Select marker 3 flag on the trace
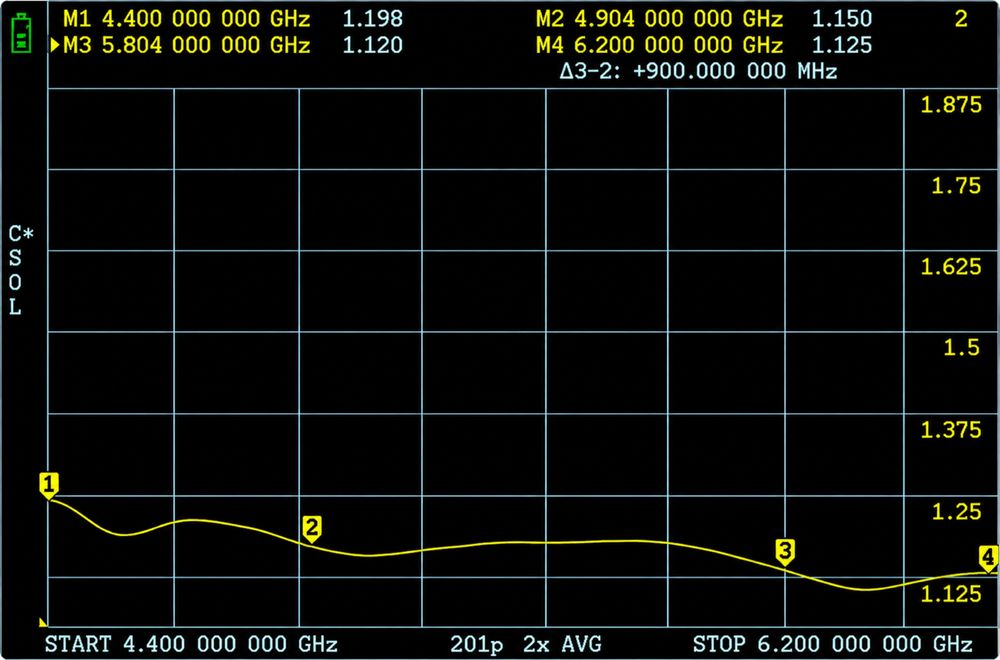Image resolution: width=1000 pixels, height=660 pixels. point(784,552)
